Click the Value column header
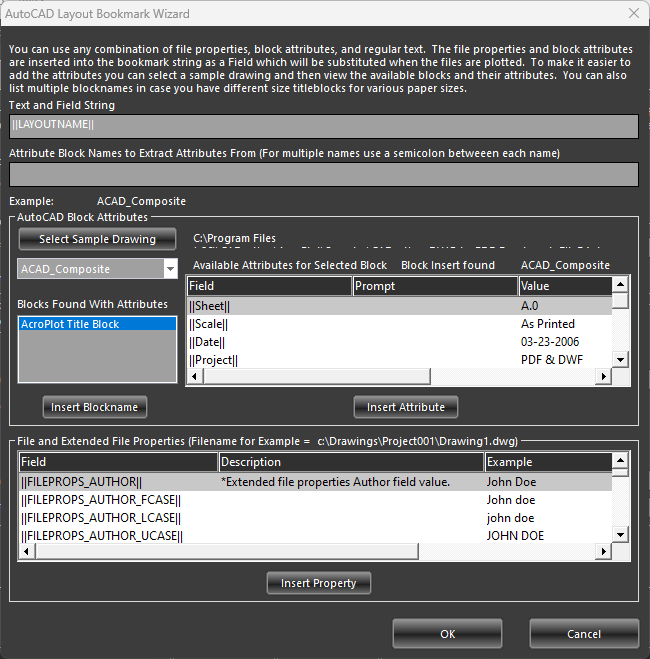This screenshot has height=659, width=650. click(x=565, y=286)
